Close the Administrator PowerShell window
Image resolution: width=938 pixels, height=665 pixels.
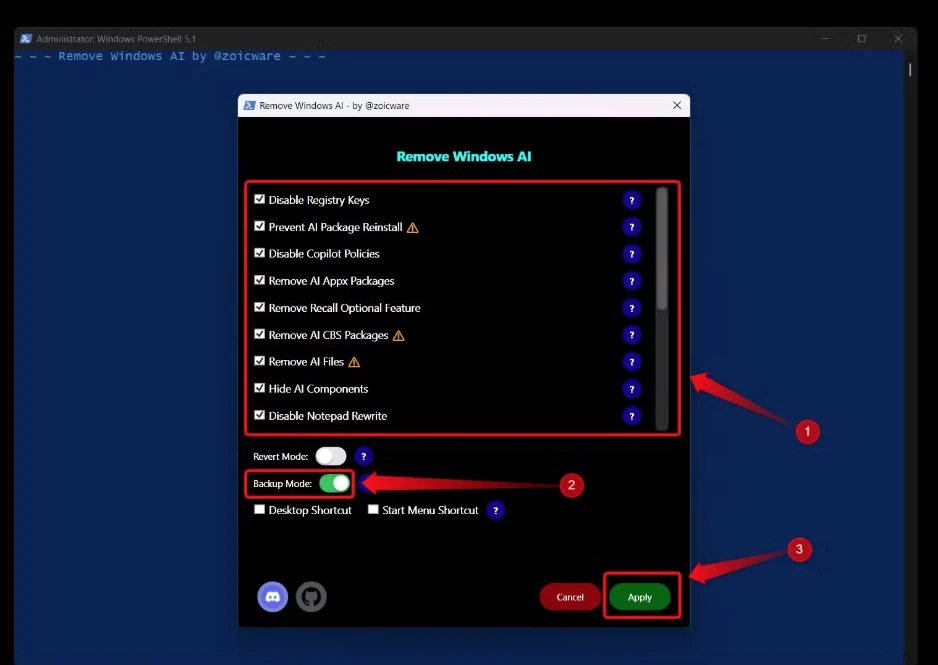coord(898,39)
